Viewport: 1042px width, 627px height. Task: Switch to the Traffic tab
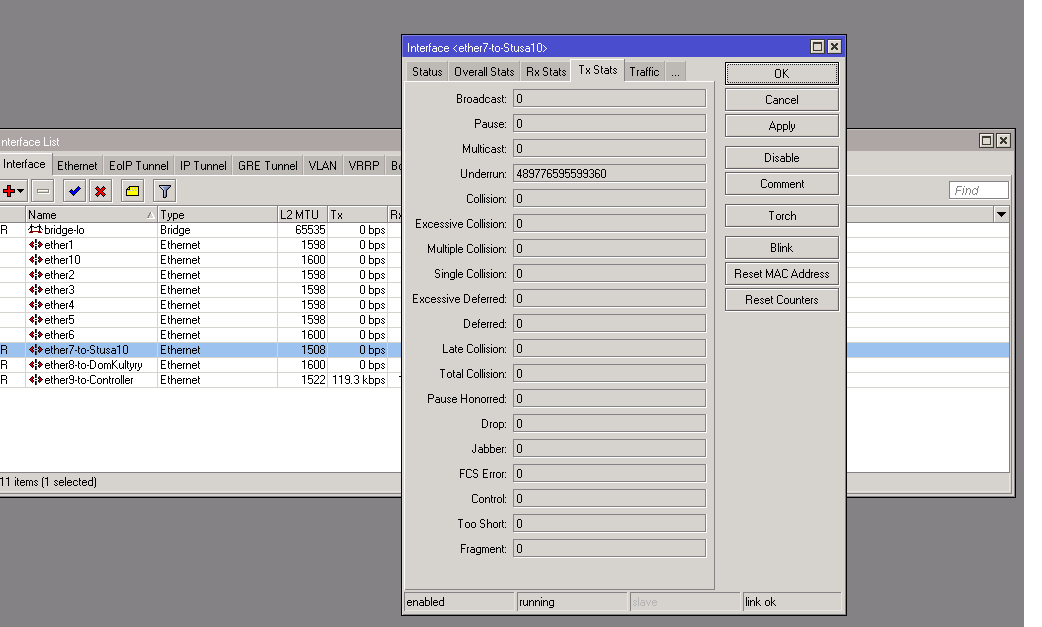pyautogui.click(x=644, y=72)
